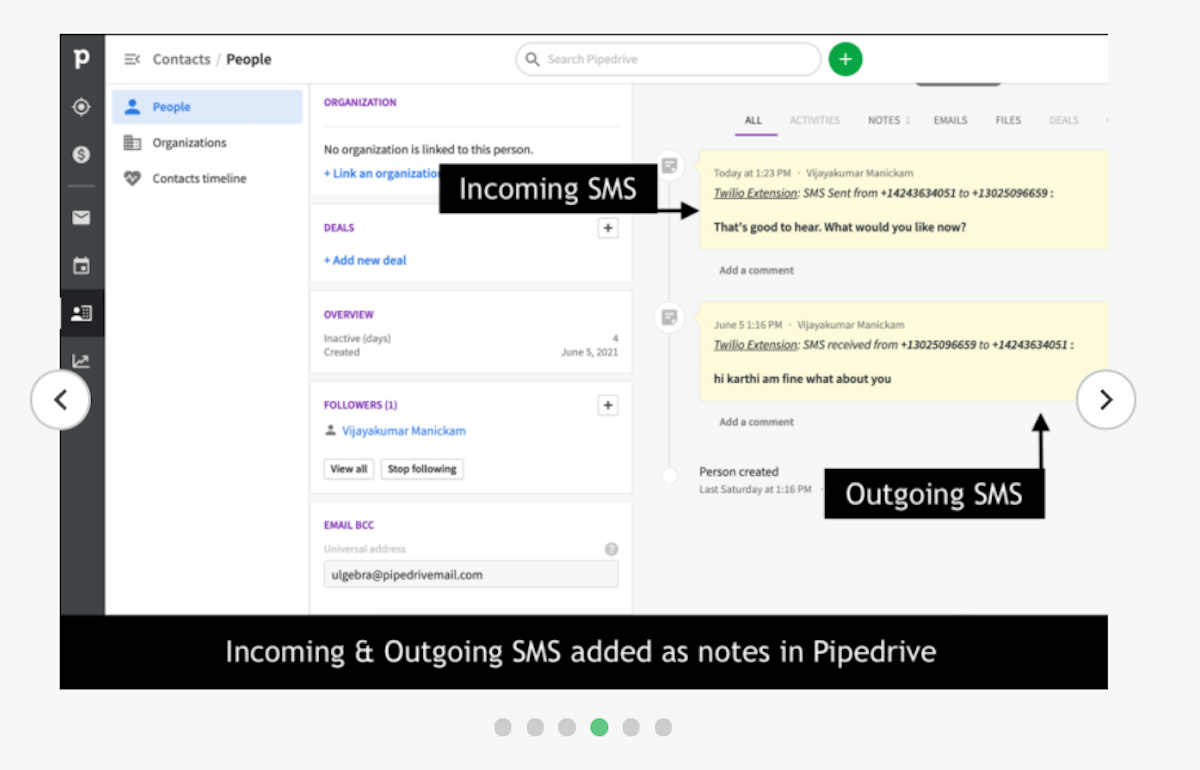Click plus icon in Followers section
The image size is (1200, 770).
click(607, 405)
